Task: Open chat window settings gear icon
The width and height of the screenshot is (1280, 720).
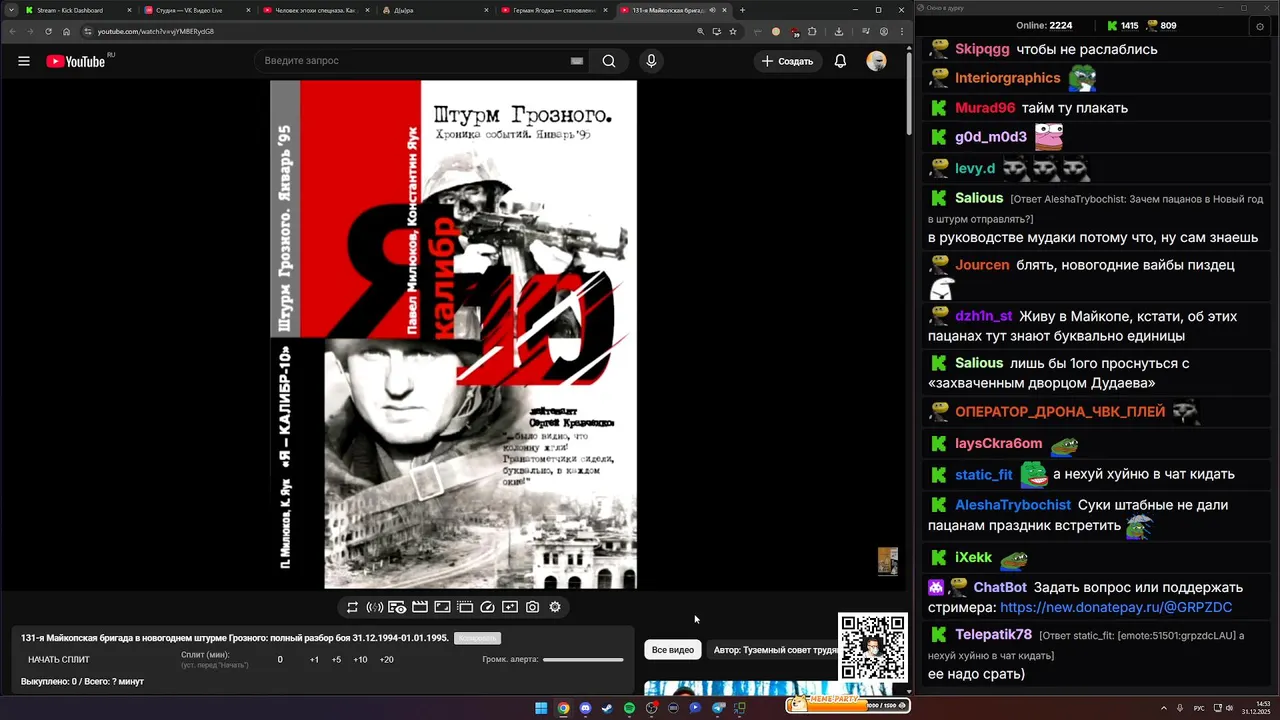Action: 1259,26
